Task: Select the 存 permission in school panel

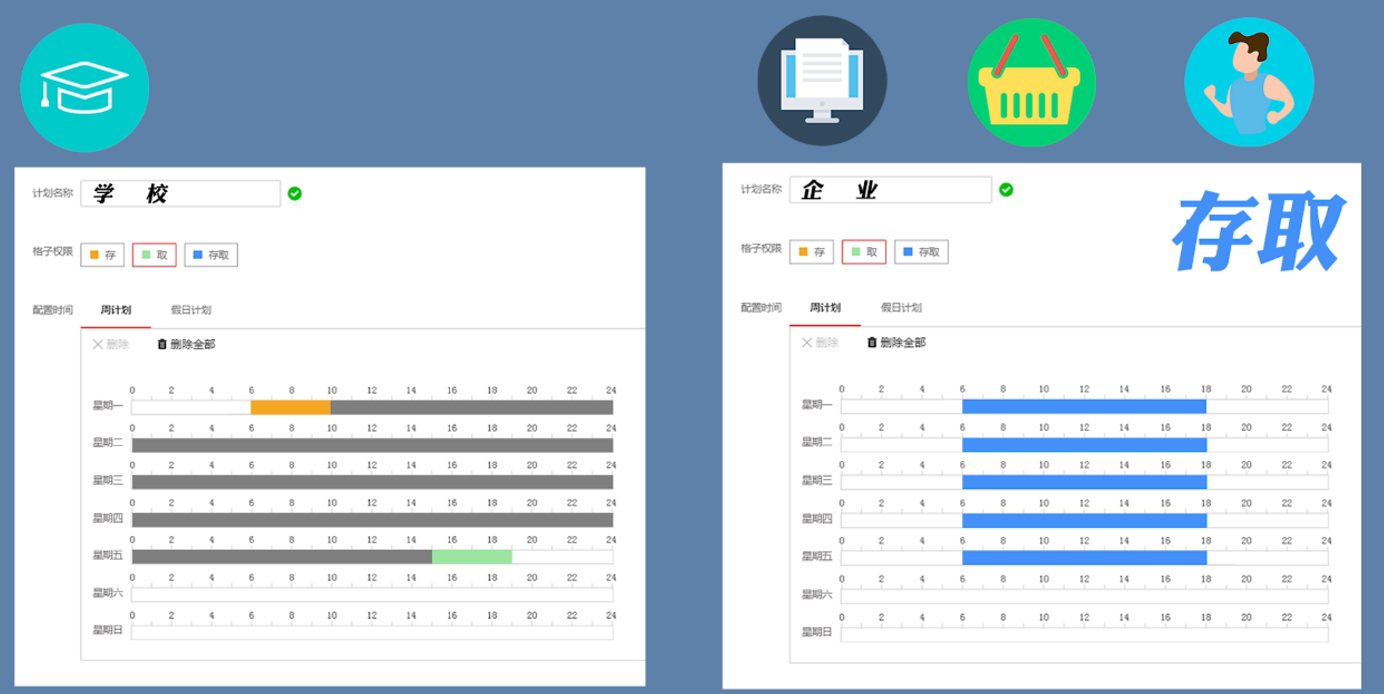Action: [x=102, y=255]
